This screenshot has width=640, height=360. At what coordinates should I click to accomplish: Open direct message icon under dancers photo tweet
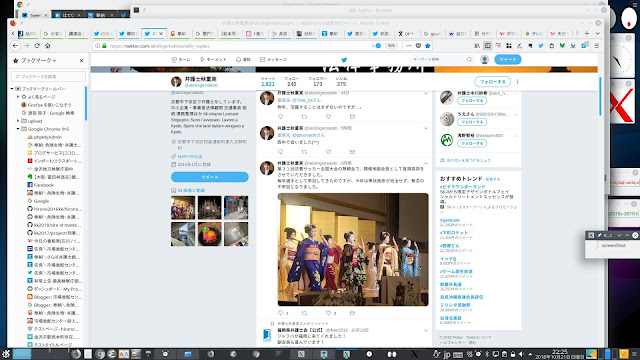pyautogui.click(x=352, y=313)
